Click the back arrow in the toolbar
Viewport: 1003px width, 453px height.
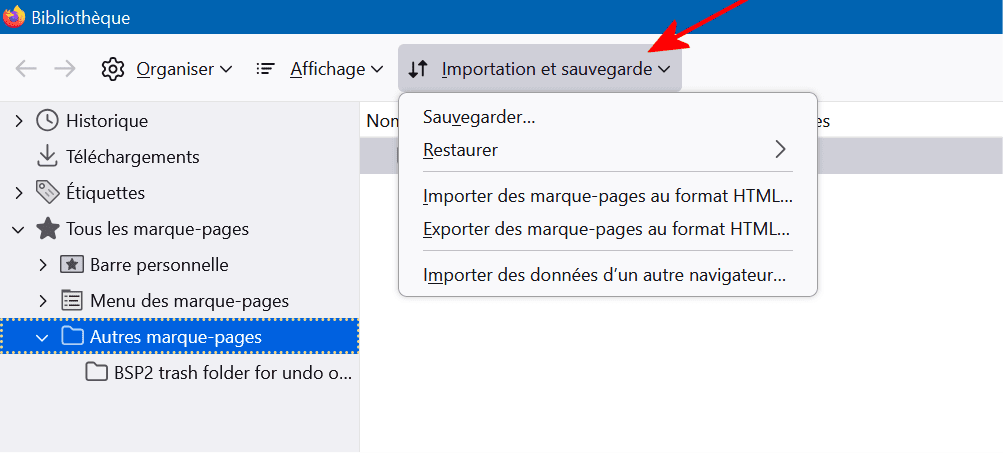26,69
